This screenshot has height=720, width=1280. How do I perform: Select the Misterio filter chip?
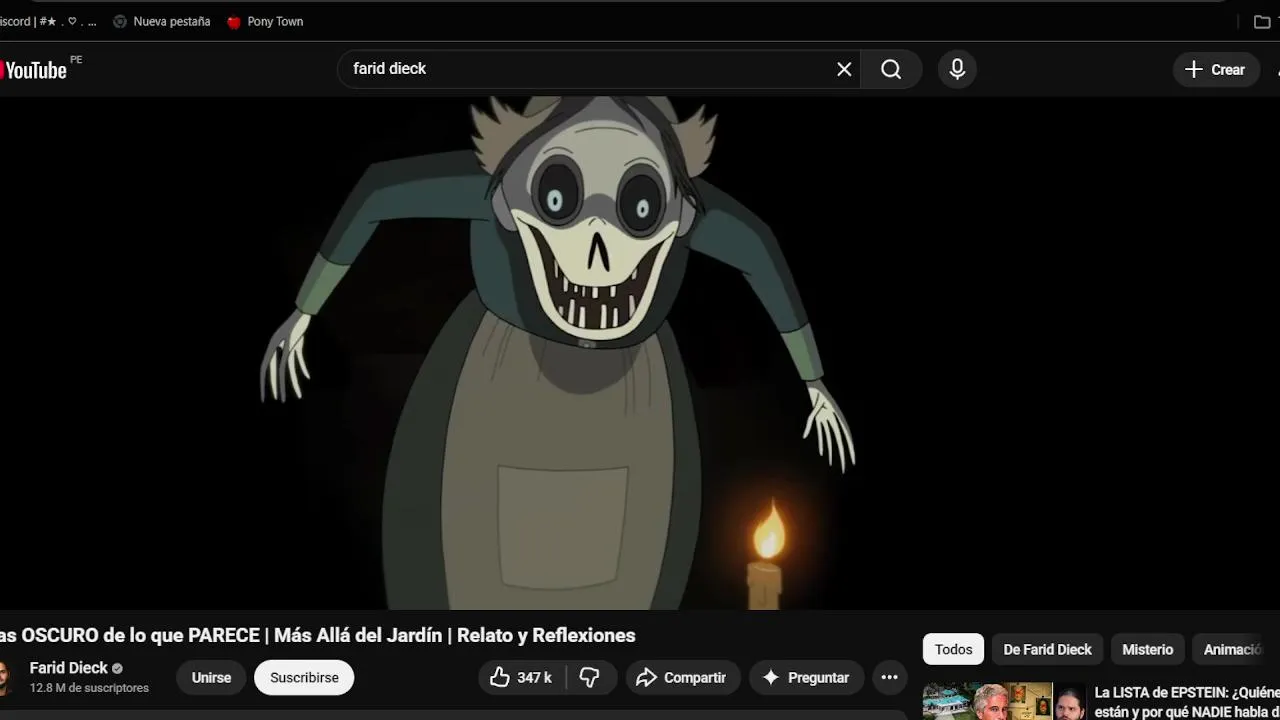pos(1147,649)
